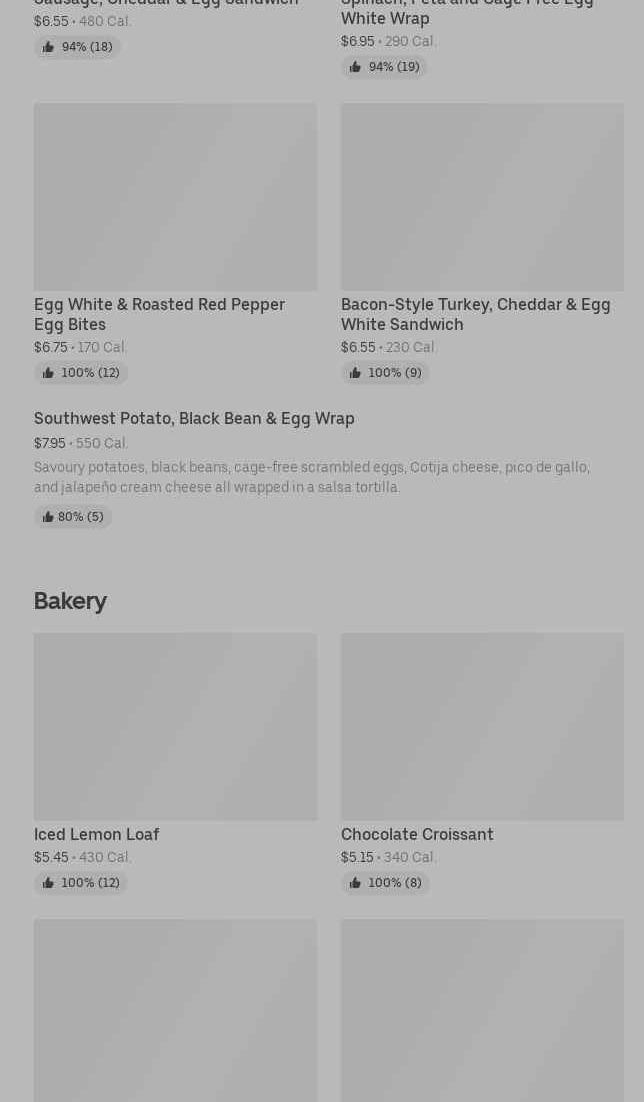
Task: Select the Chocolate Croissant image
Action: coord(482,727)
